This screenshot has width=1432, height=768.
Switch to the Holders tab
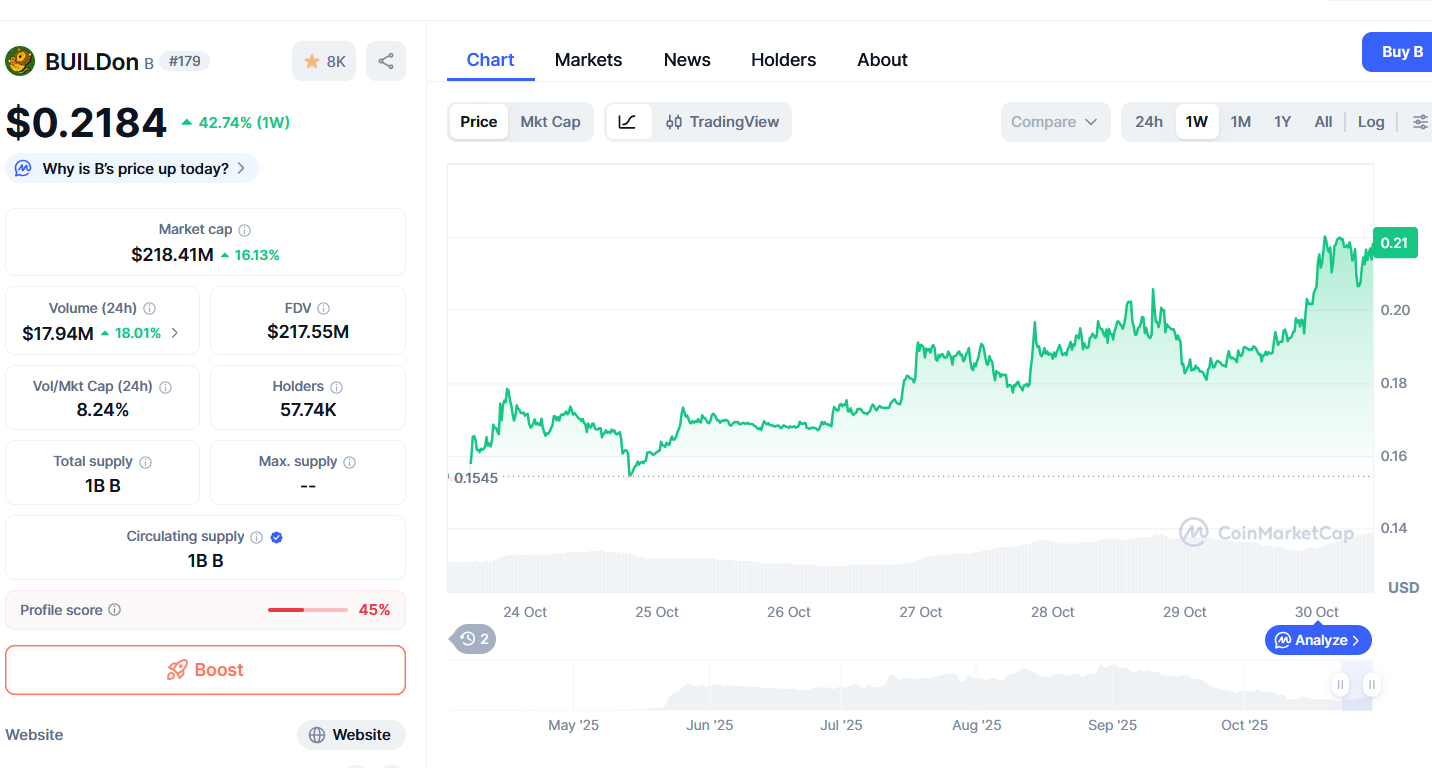(783, 60)
